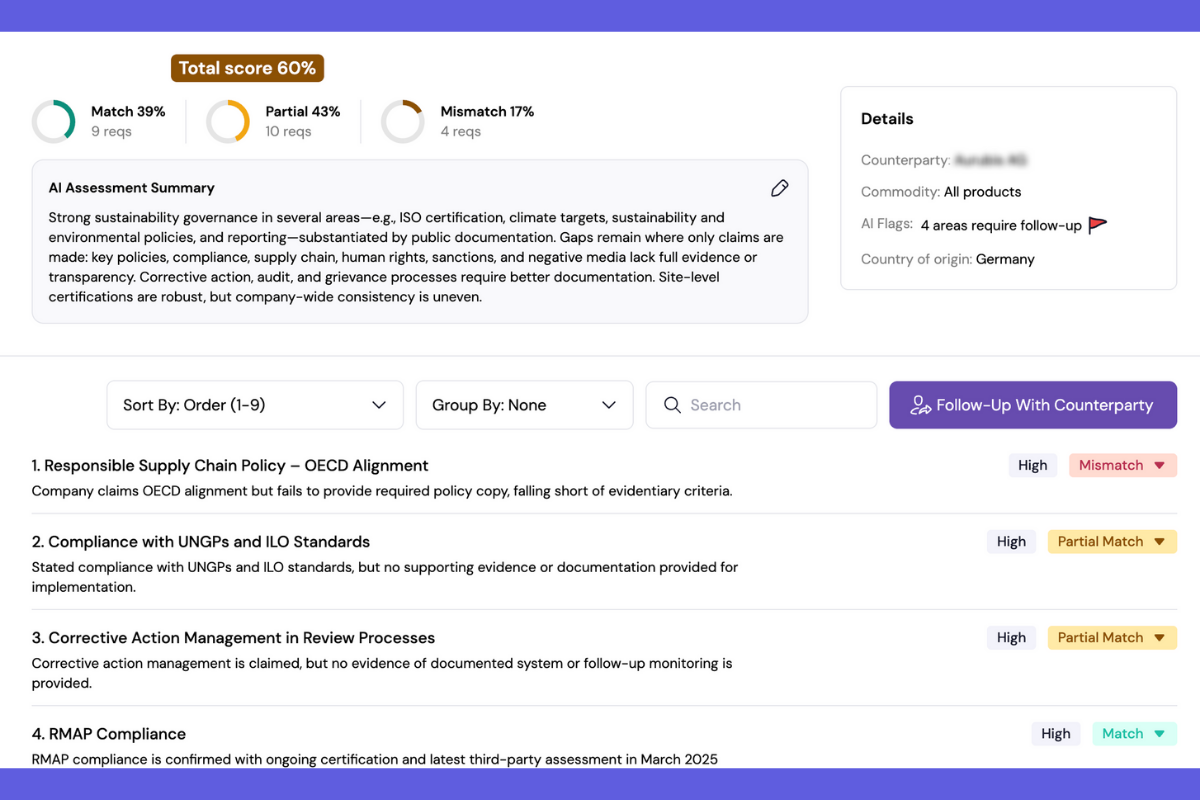Click '4 areas require follow-up' text
1200x800 pixels.
click(x=1001, y=225)
